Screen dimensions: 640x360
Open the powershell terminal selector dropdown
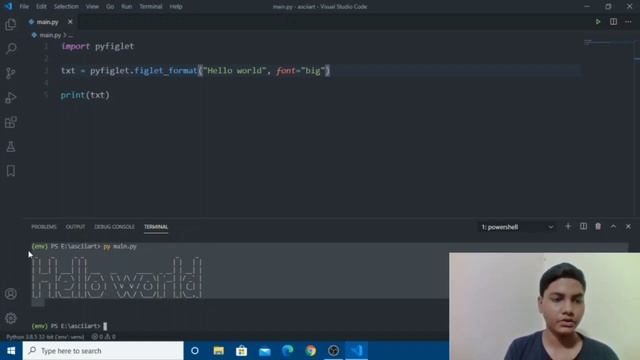click(517, 227)
